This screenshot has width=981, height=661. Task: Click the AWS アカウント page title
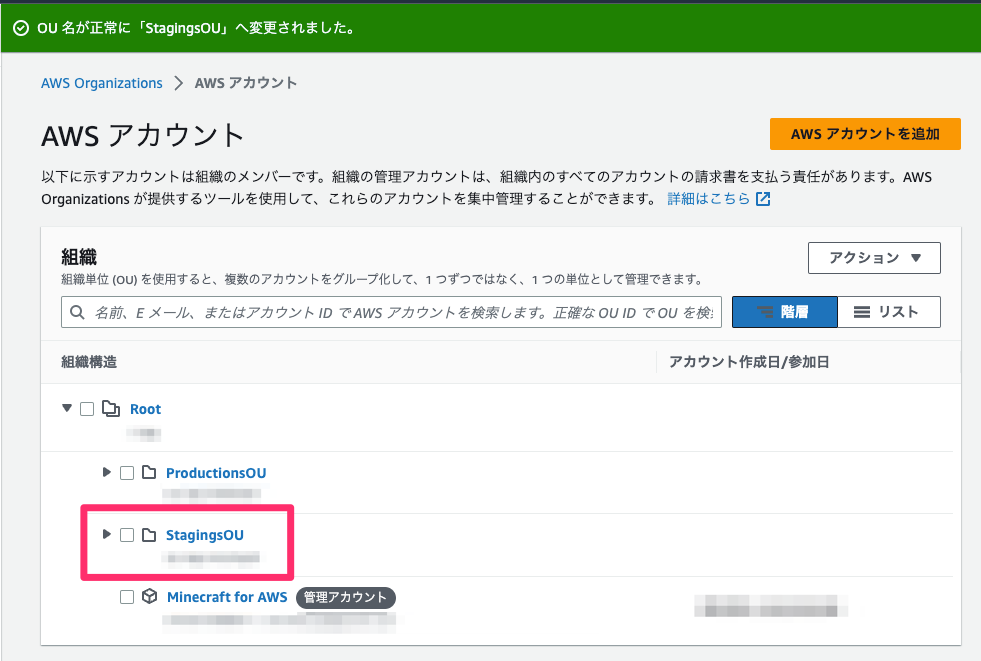pos(143,136)
